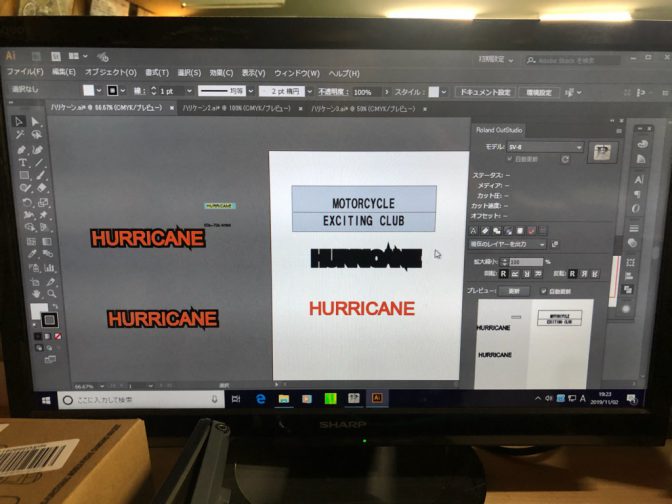Image resolution: width=672 pixels, height=504 pixels.
Task: Open Illustrator from the Windows taskbar
Action: pyautogui.click(x=378, y=397)
